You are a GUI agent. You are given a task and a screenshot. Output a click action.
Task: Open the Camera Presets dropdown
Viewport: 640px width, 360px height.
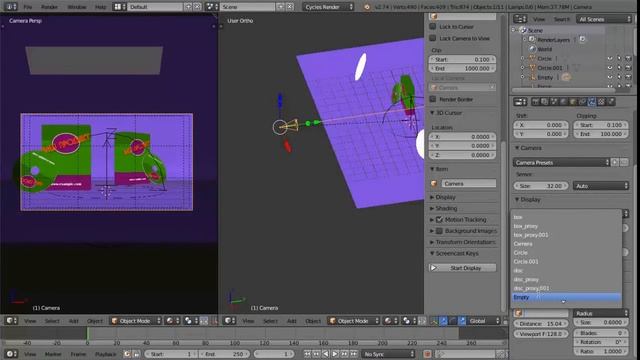[x=561, y=162]
